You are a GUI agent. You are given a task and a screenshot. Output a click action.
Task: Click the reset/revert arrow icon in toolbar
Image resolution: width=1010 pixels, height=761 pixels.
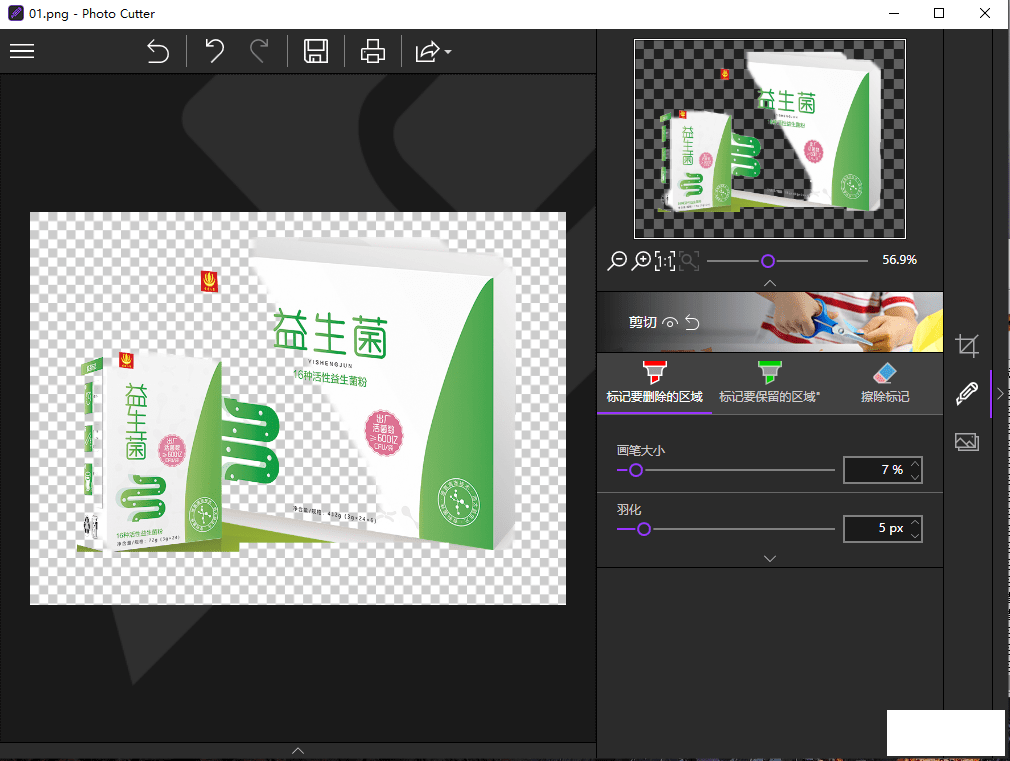click(158, 52)
